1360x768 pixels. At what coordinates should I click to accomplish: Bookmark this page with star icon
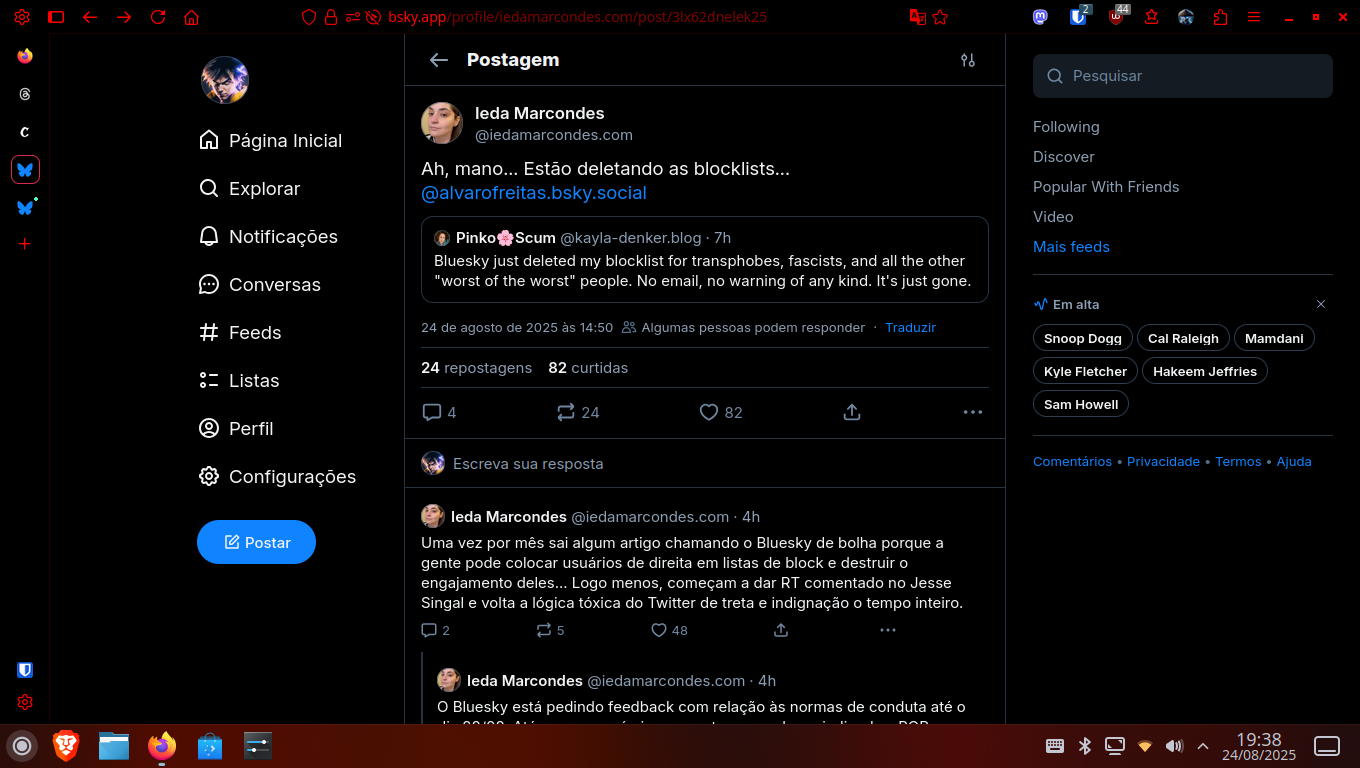point(940,17)
